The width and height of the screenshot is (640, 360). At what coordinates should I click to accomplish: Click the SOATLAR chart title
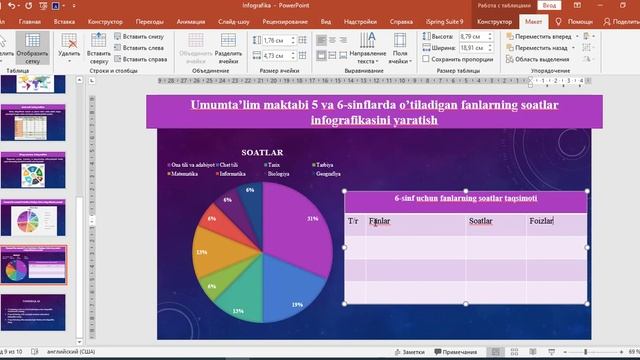pos(262,153)
